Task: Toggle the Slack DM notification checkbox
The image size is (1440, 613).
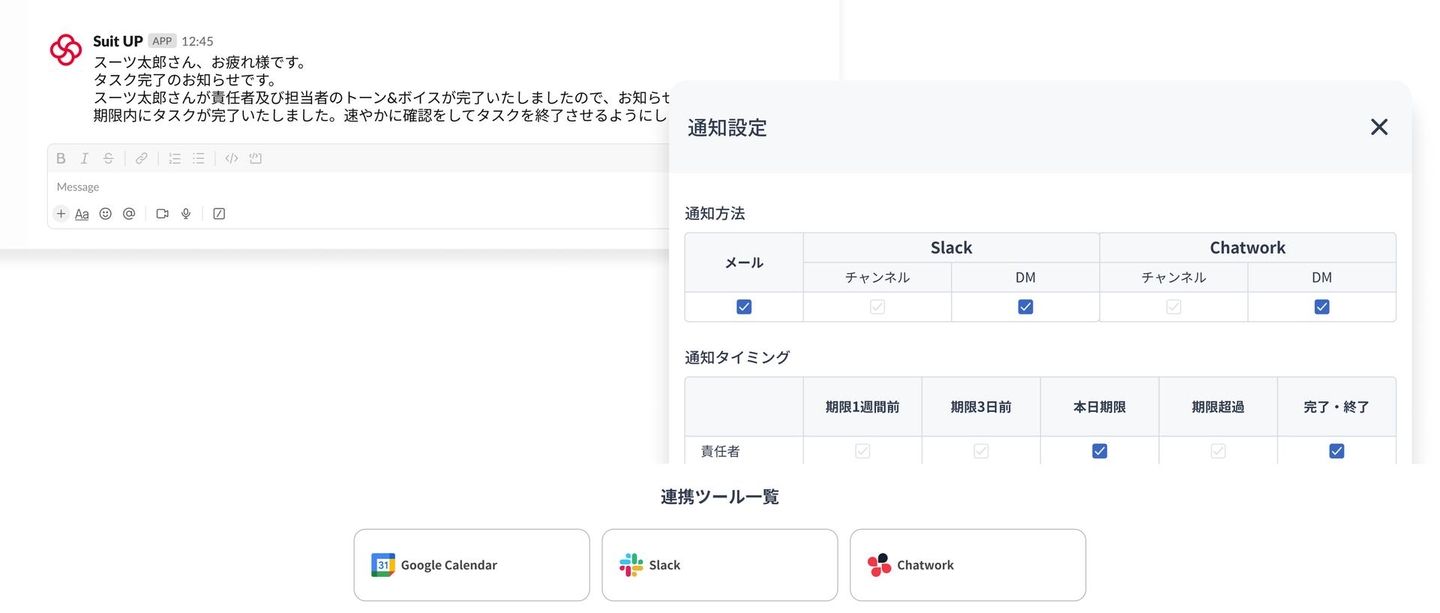Action: 1025,307
